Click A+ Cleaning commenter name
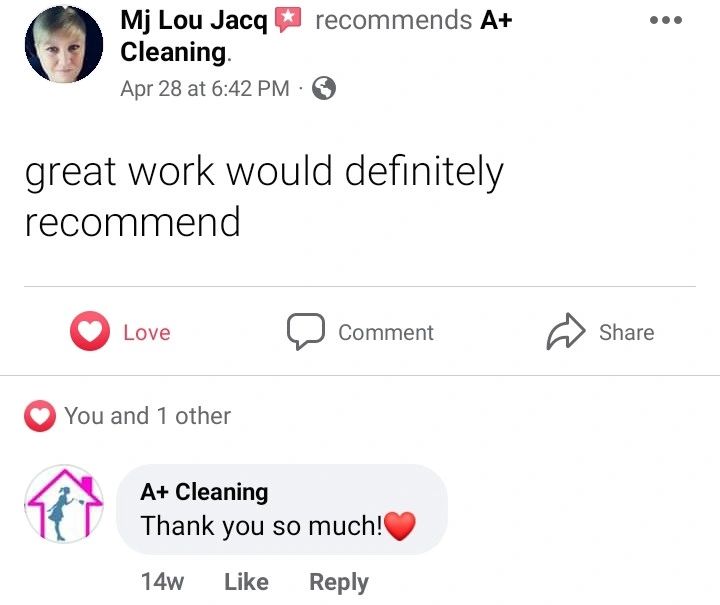720x605 pixels. pos(204,492)
